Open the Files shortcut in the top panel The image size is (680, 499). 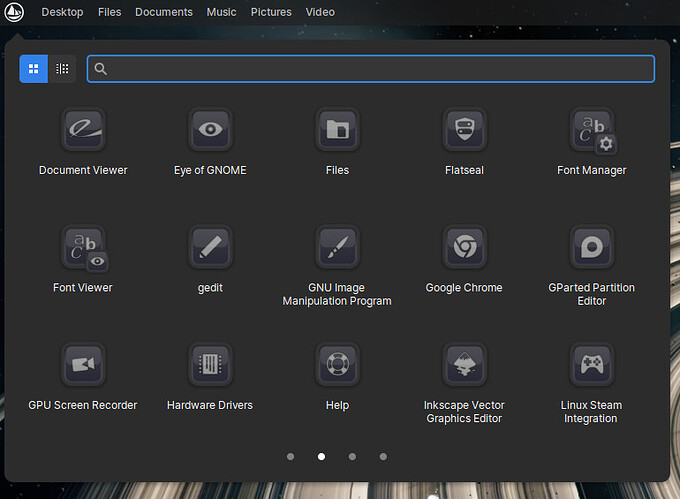(109, 12)
